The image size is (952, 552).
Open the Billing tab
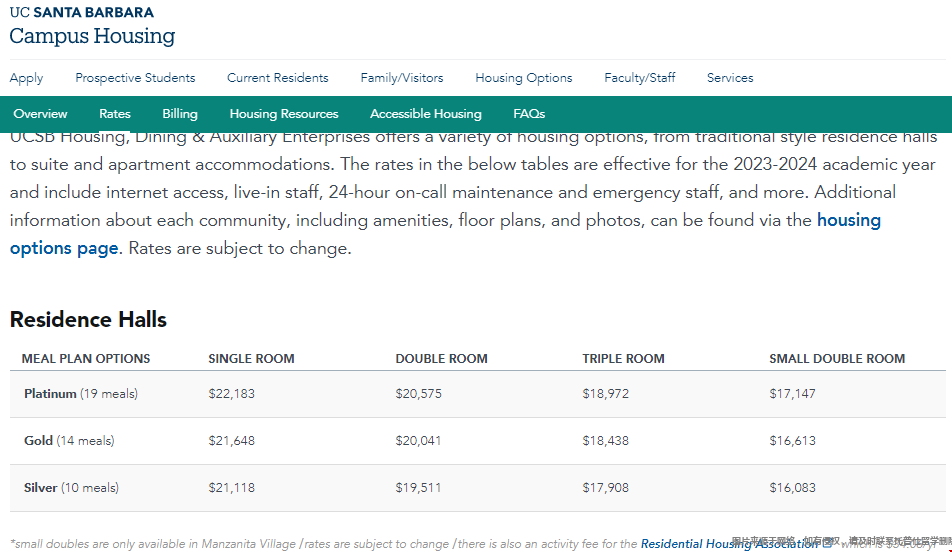pyautogui.click(x=180, y=114)
